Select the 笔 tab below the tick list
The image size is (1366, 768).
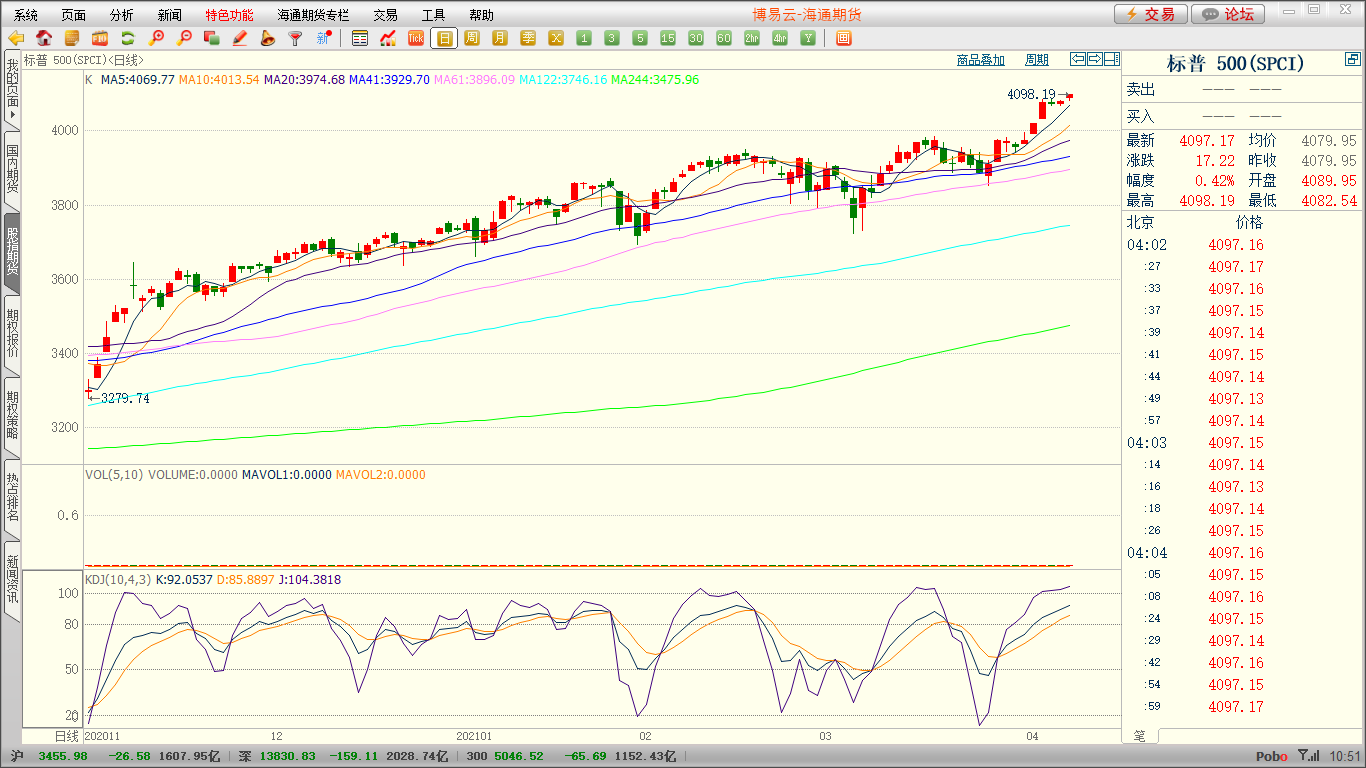coord(1139,736)
